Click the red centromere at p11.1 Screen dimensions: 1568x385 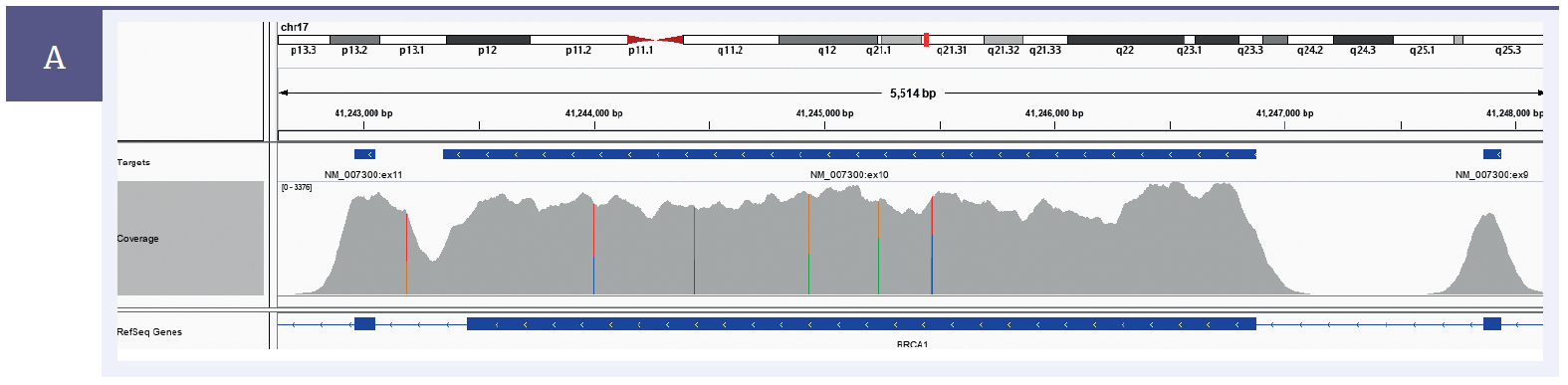[x=655, y=40]
